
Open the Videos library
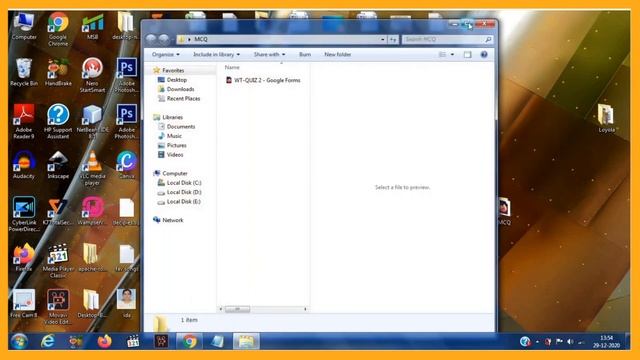click(175, 155)
